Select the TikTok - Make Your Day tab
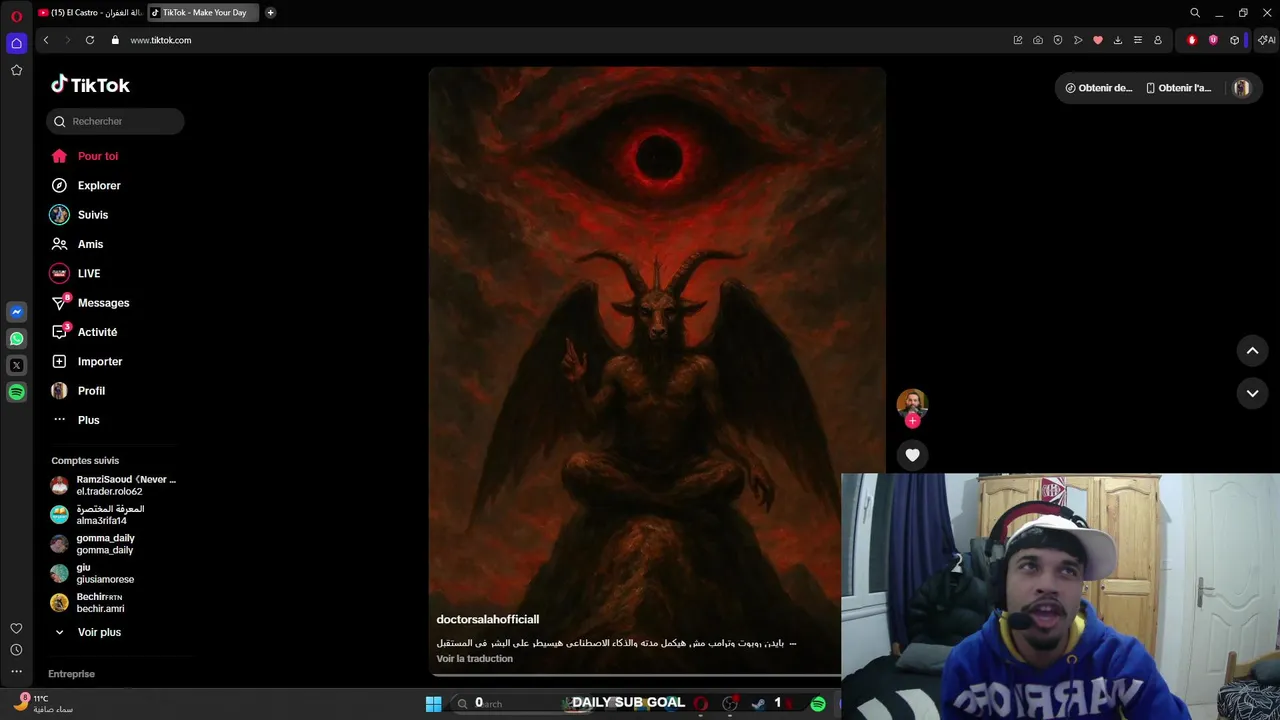The height and width of the screenshot is (720, 1280). (203, 13)
